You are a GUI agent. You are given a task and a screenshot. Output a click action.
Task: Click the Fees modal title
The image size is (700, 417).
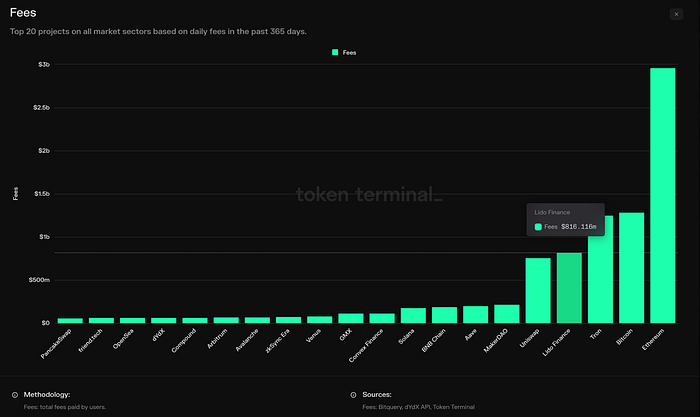coord(23,13)
